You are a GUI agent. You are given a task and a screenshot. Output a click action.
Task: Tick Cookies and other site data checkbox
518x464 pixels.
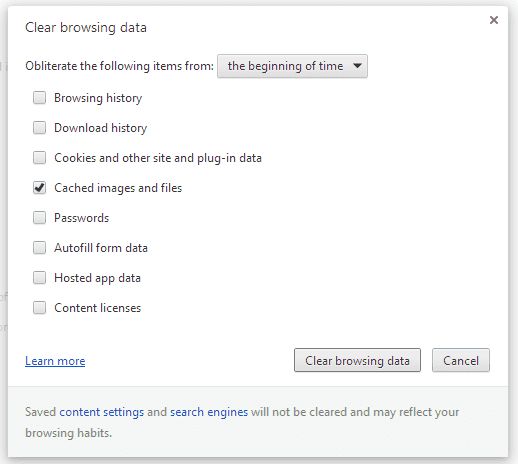pos(39,158)
